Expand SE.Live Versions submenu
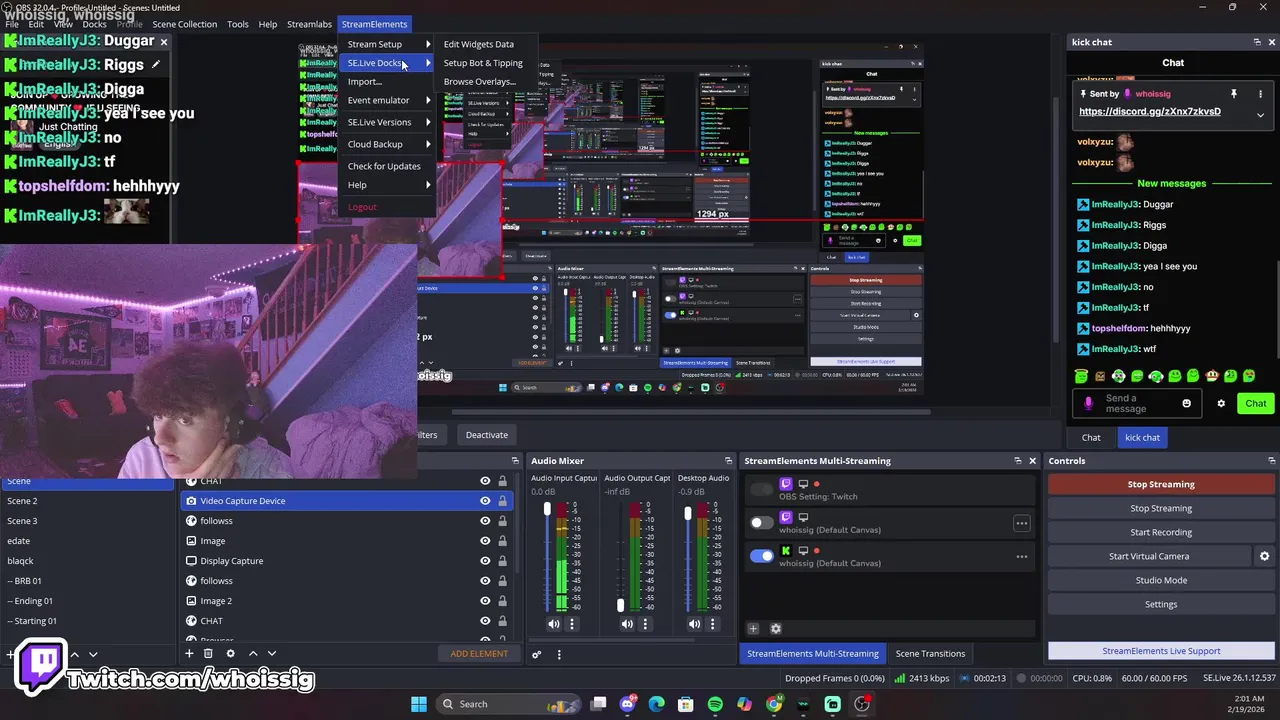This screenshot has width=1280, height=720. [387, 122]
